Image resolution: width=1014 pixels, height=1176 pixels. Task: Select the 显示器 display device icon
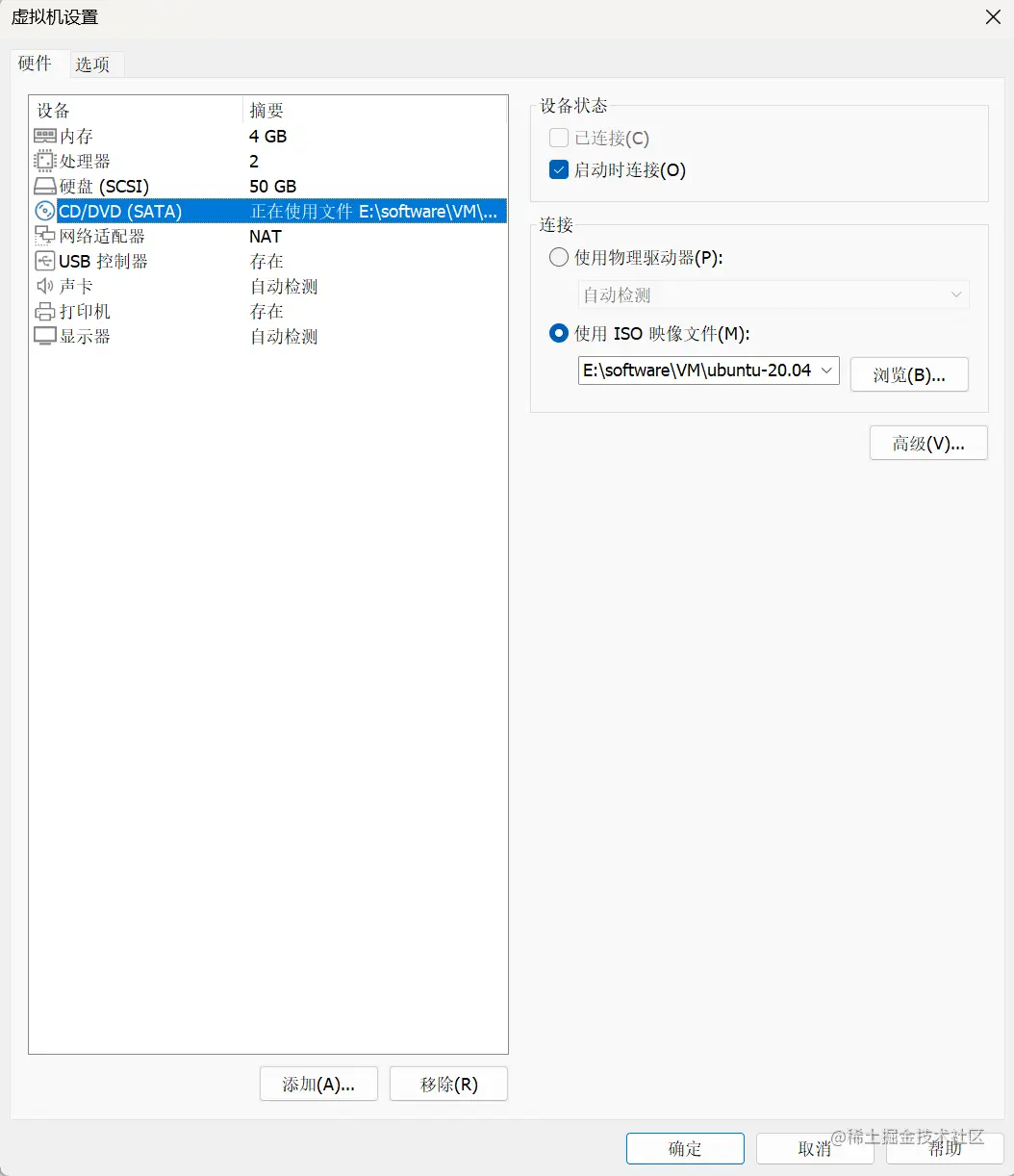click(45, 336)
